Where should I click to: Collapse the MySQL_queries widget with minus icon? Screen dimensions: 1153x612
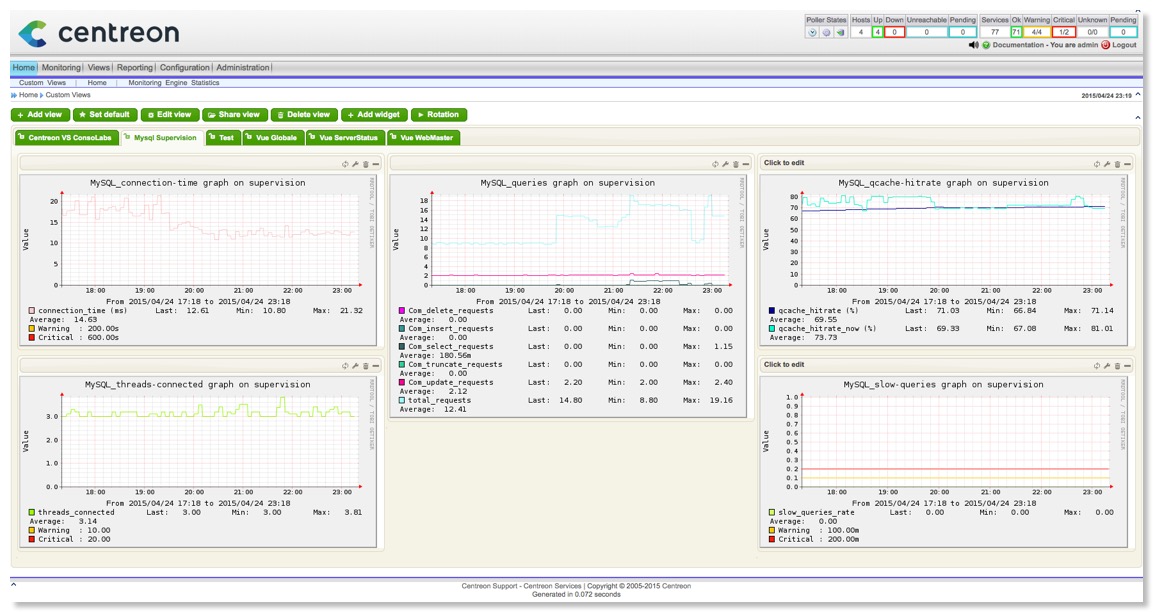pyautogui.click(x=745, y=164)
